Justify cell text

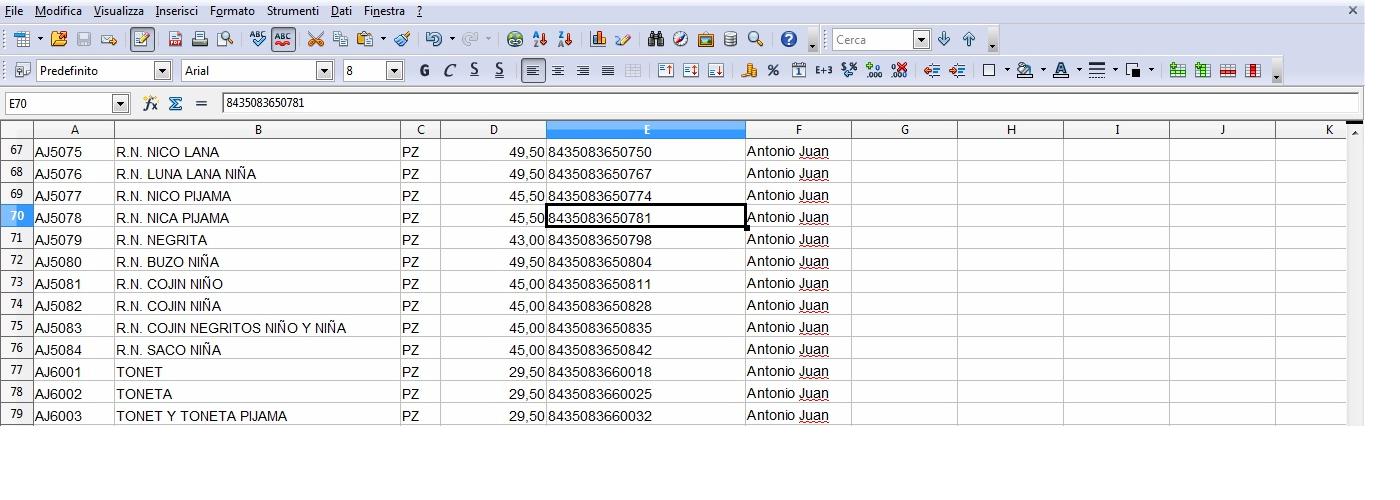607,70
